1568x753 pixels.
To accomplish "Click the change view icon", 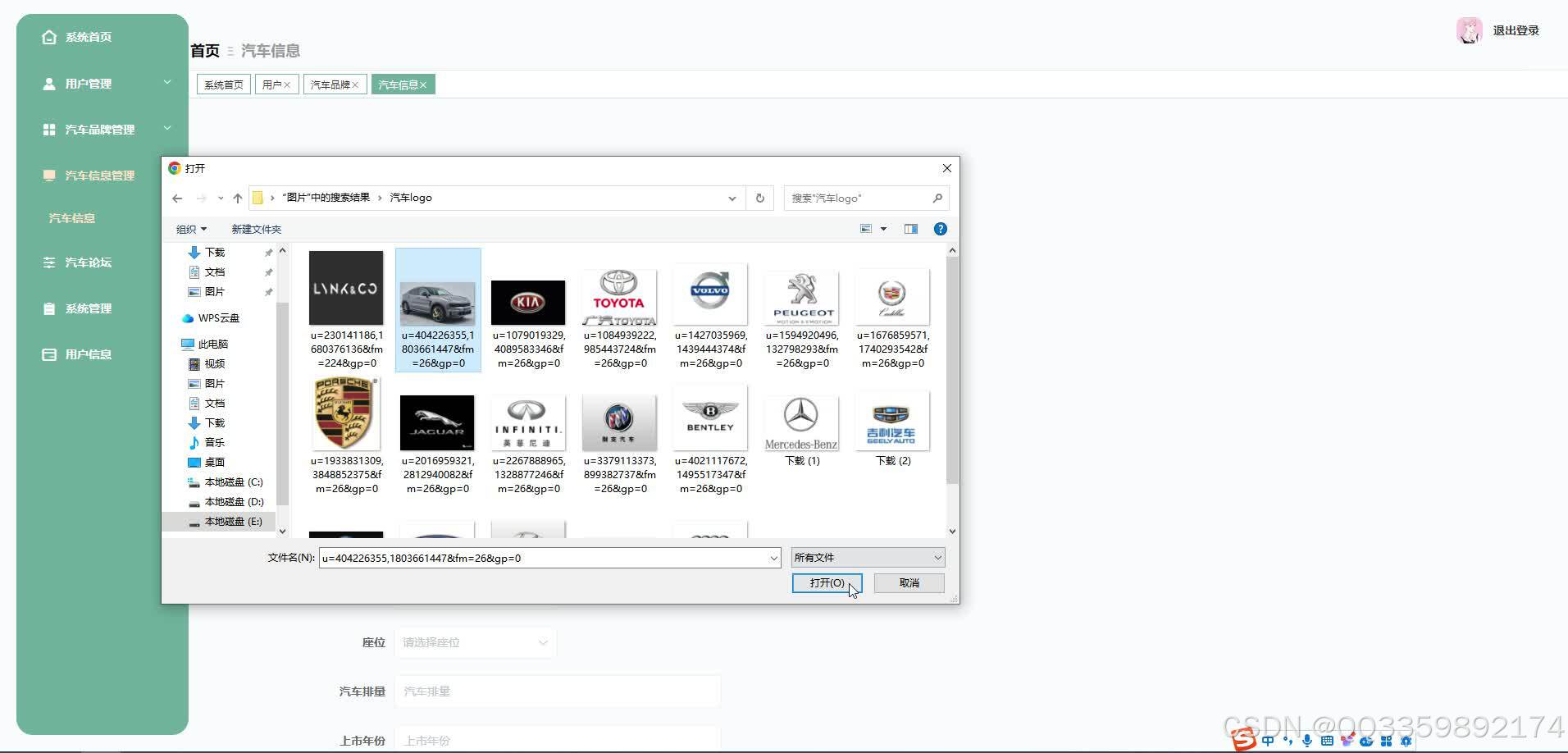I will pyautogui.click(x=866, y=229).
